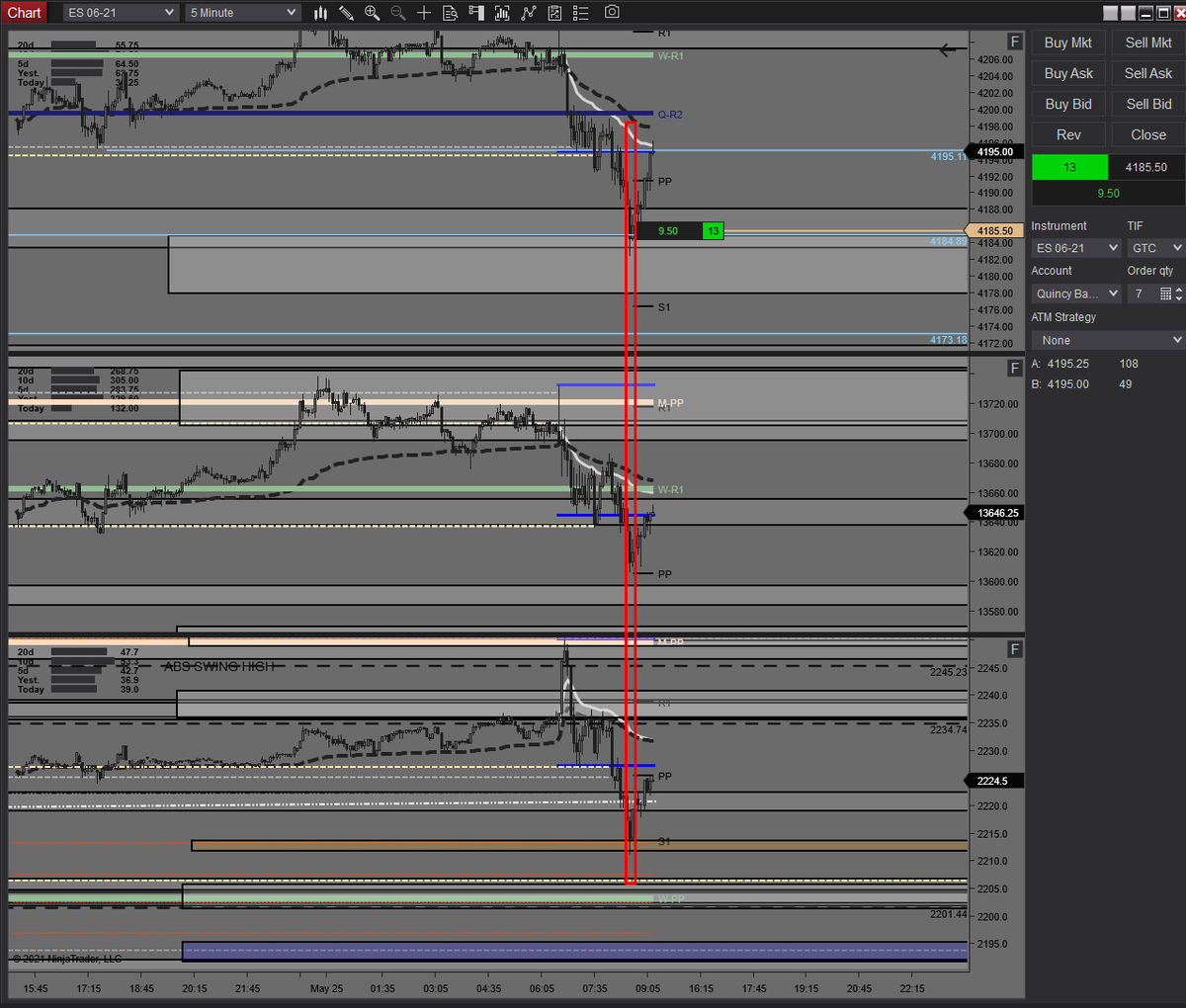Click the ask size 108 value
The width and height of the screenshot is (1186, 1008).
(x=1129, y=364)
